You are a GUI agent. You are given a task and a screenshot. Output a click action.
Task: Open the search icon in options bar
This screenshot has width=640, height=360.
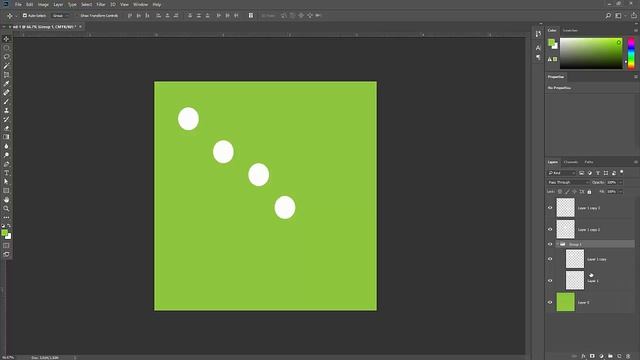click(608, 16)
